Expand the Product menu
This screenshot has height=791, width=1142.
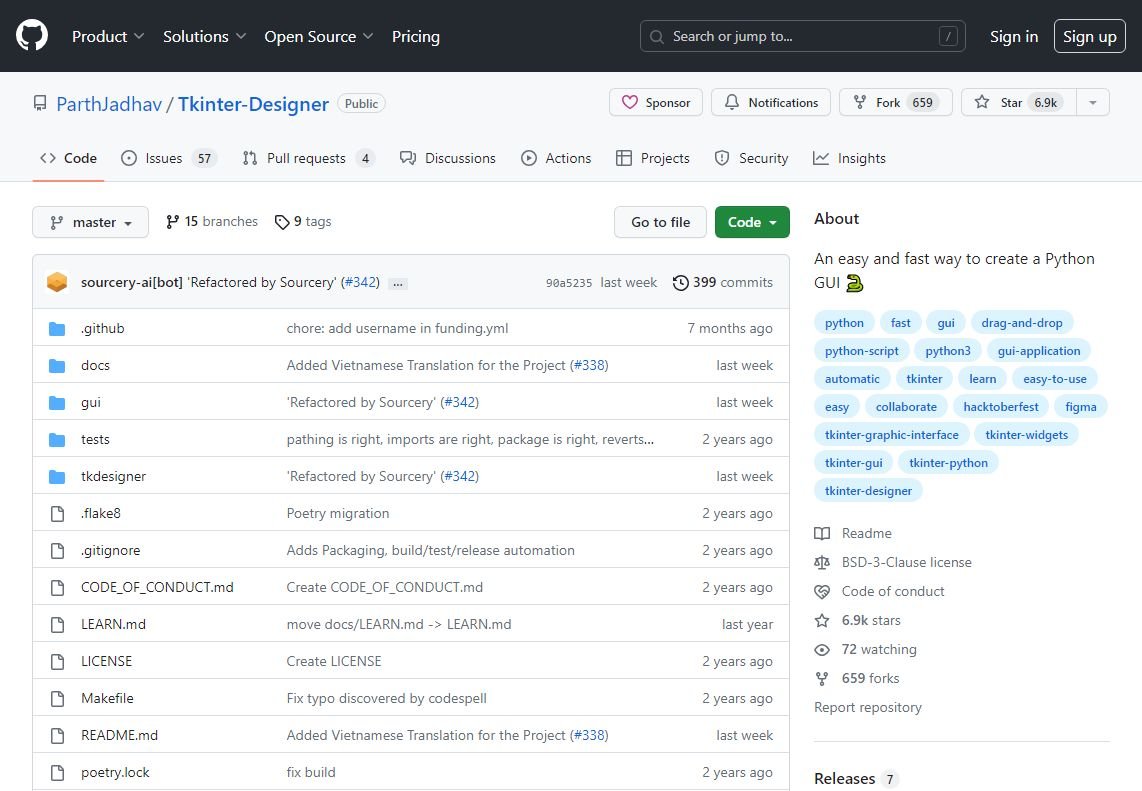click(x=108, y=36)
